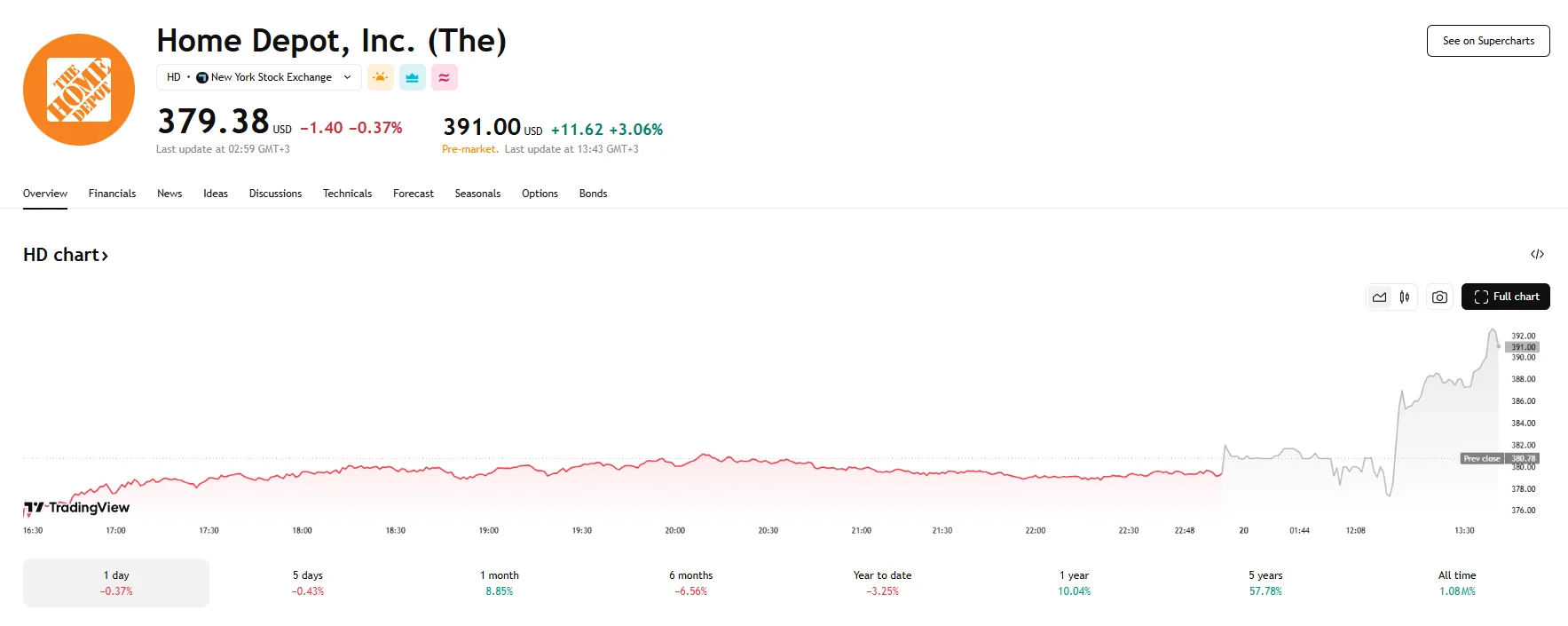
Task: Select the 1 year range
Action: (1074, 582)
